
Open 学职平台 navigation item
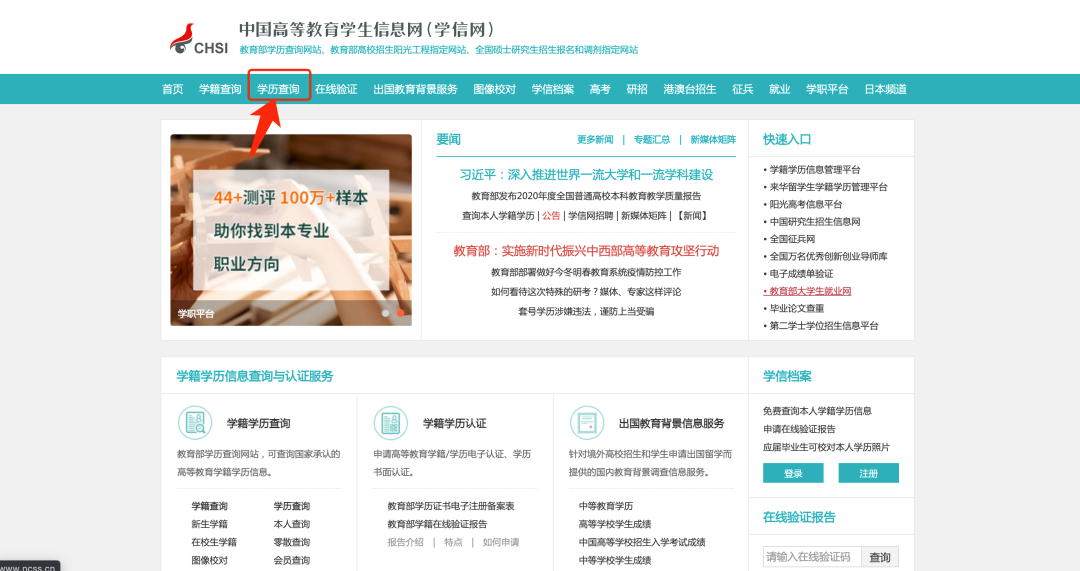pos(827,89)
